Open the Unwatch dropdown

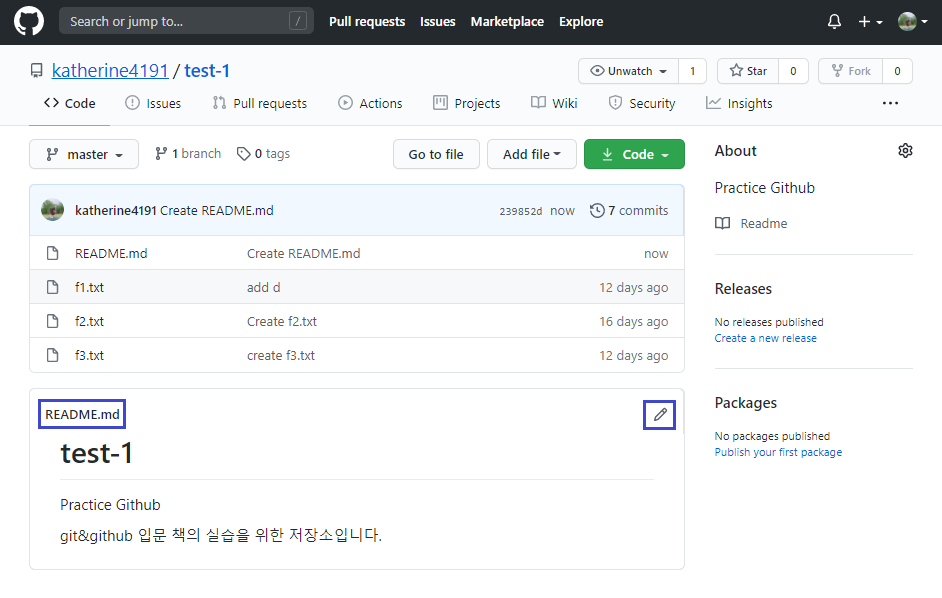pos(628,71)
